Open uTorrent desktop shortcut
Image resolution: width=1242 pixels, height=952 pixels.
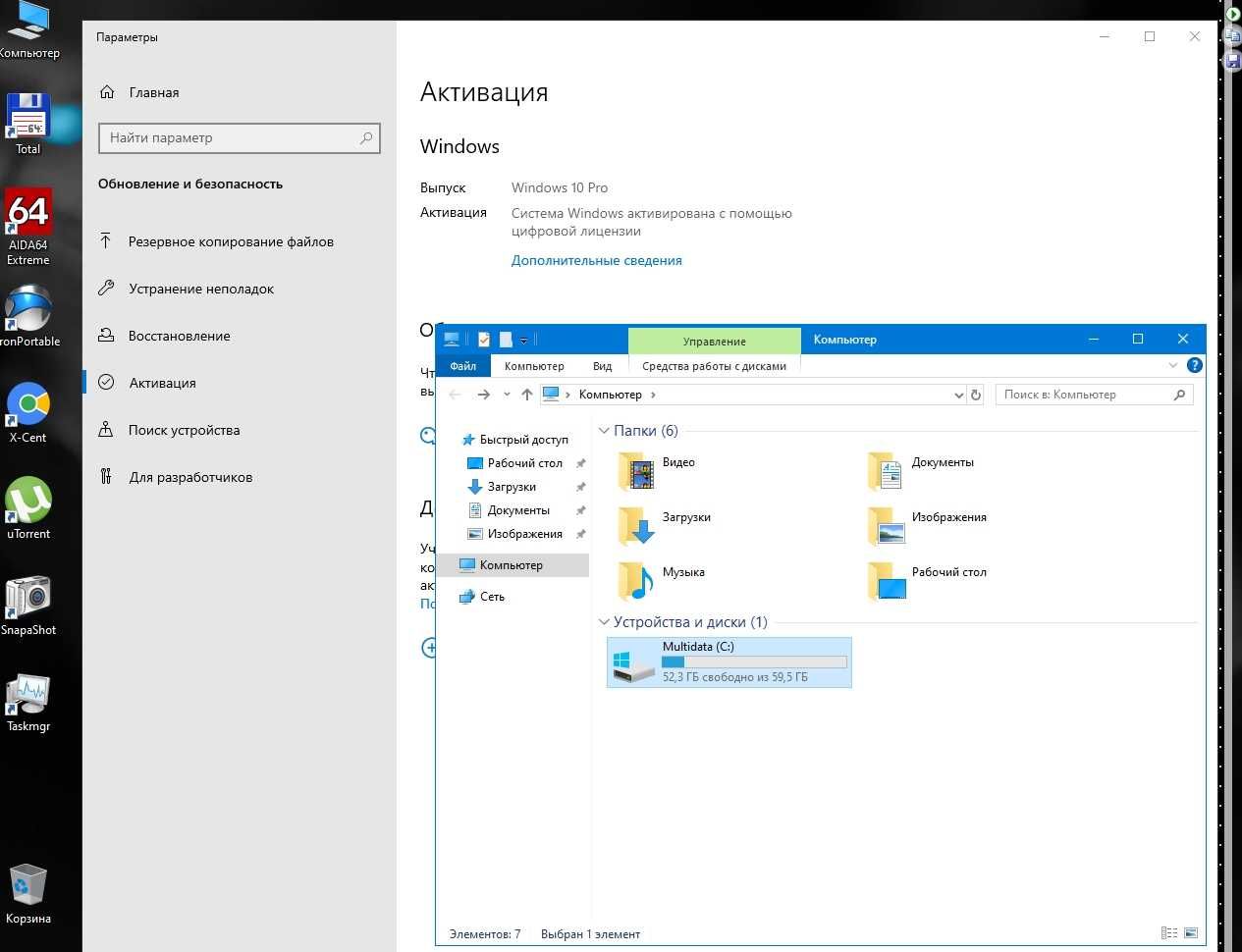(x=28, y=507)
